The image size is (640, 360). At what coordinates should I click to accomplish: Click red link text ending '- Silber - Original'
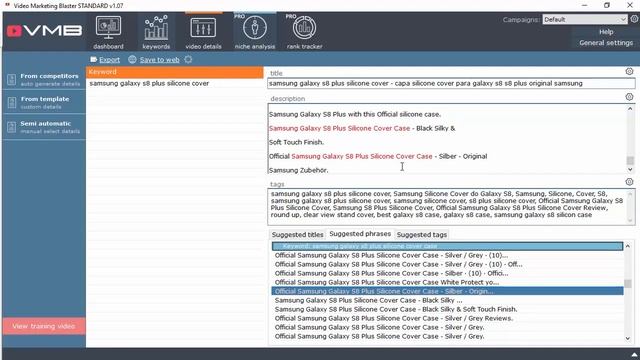pyautogui.click(x=362, y=156)
